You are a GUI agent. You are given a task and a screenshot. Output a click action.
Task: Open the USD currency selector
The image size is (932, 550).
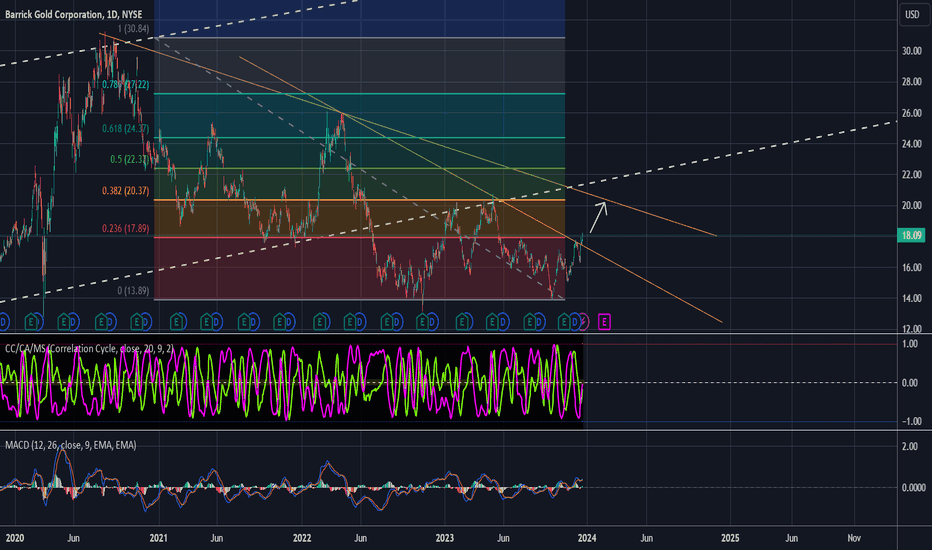click(912, 14)
